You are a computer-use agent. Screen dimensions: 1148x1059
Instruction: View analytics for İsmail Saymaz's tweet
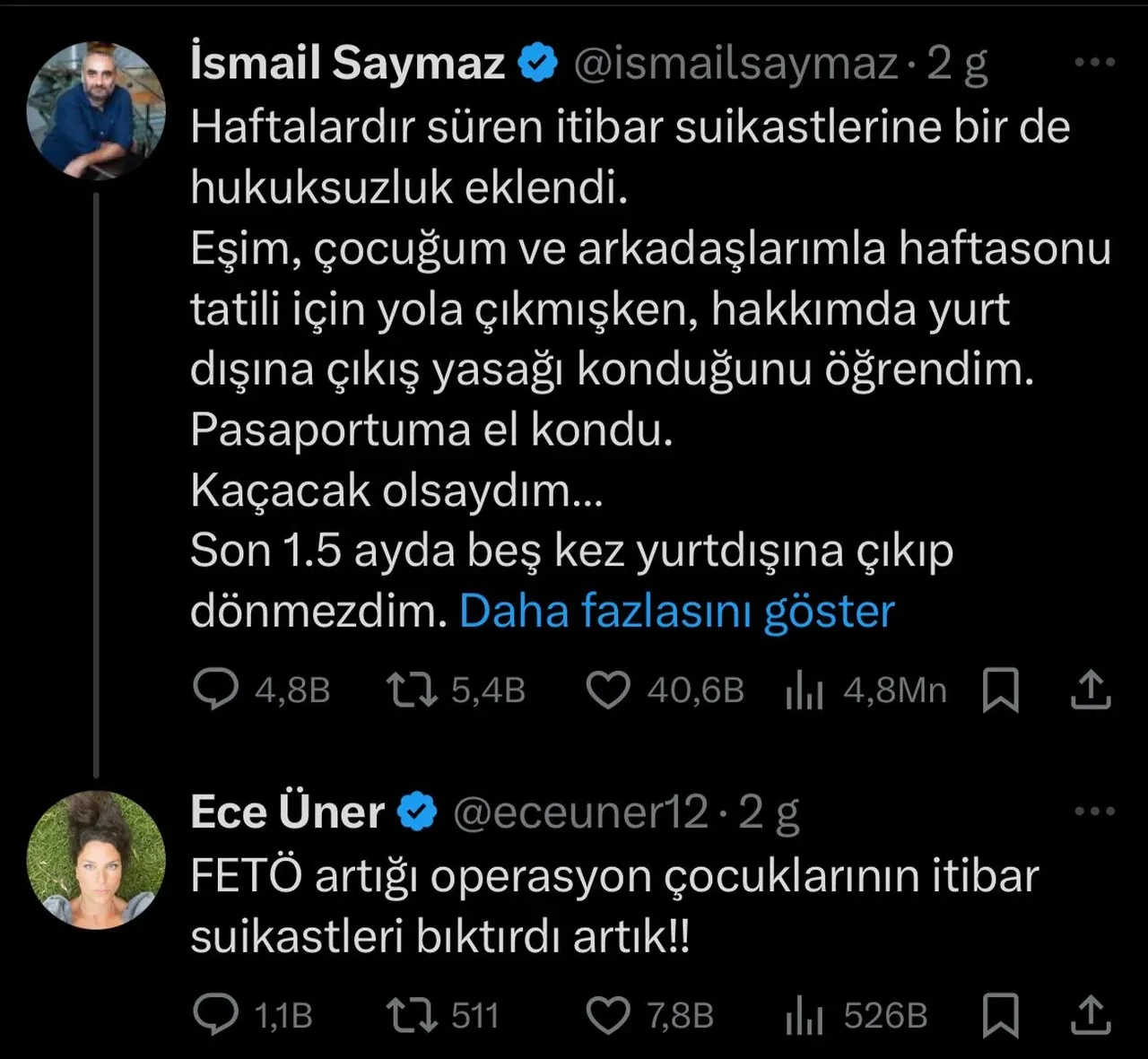click(x=804, y=690)
